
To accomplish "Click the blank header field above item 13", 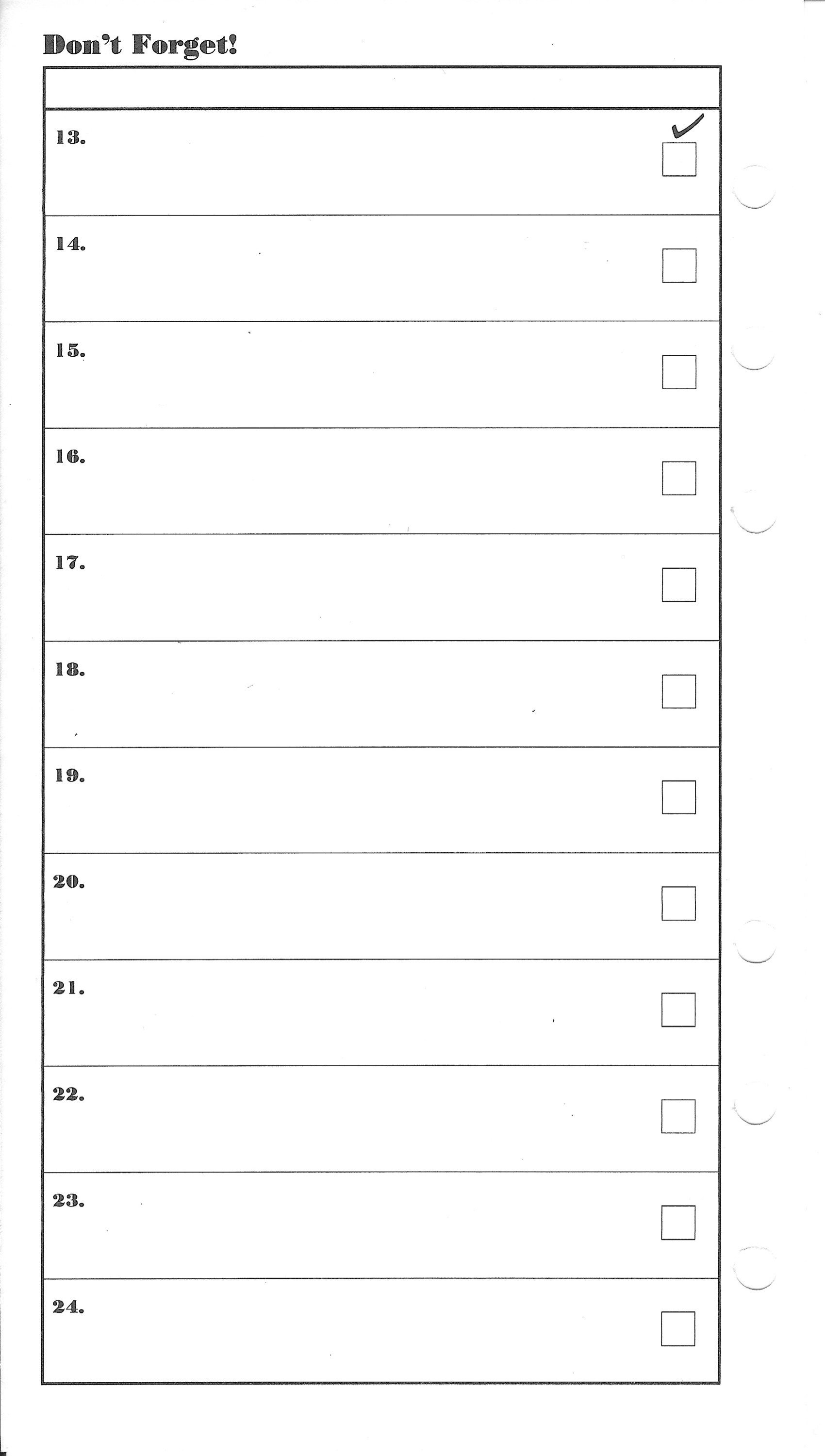I will pyautogui.click(x=381, y=88).
